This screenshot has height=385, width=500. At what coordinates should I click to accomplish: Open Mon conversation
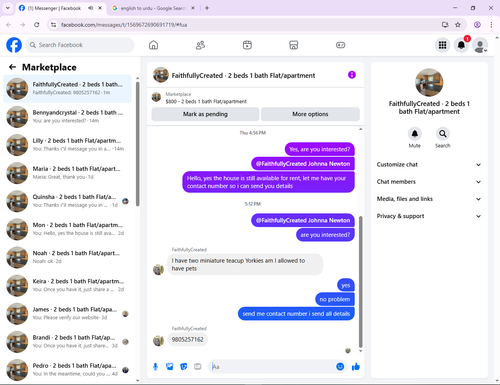[x=67, y=229]
